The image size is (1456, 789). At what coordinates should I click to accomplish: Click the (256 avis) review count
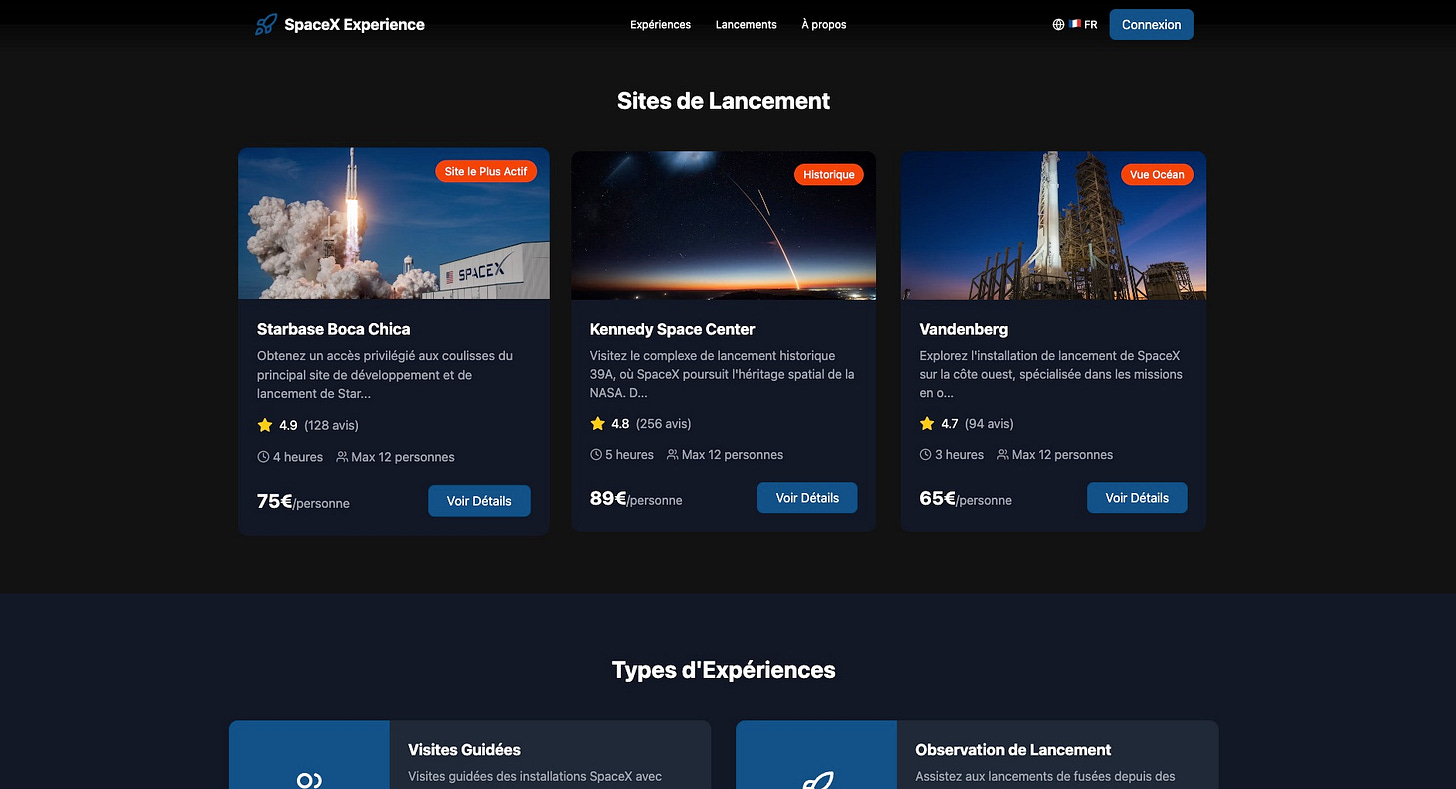pyautogui.click(x=664, y=424)
